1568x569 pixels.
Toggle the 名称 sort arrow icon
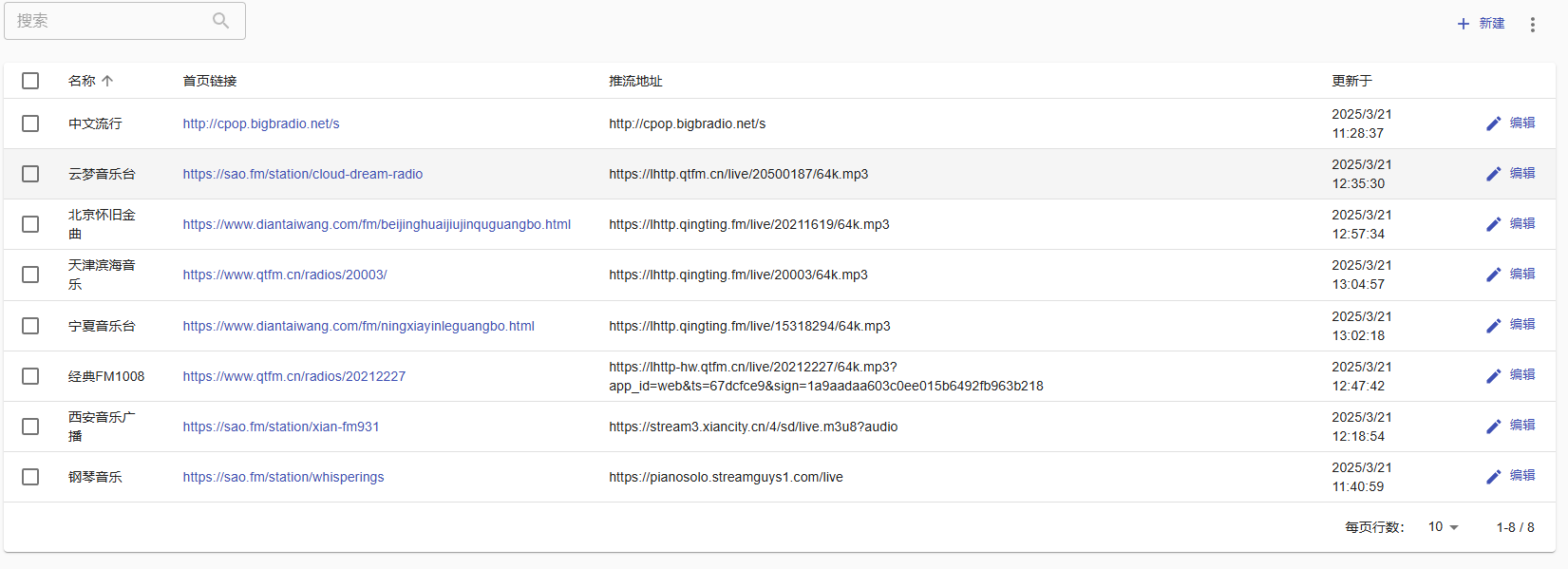107,82
